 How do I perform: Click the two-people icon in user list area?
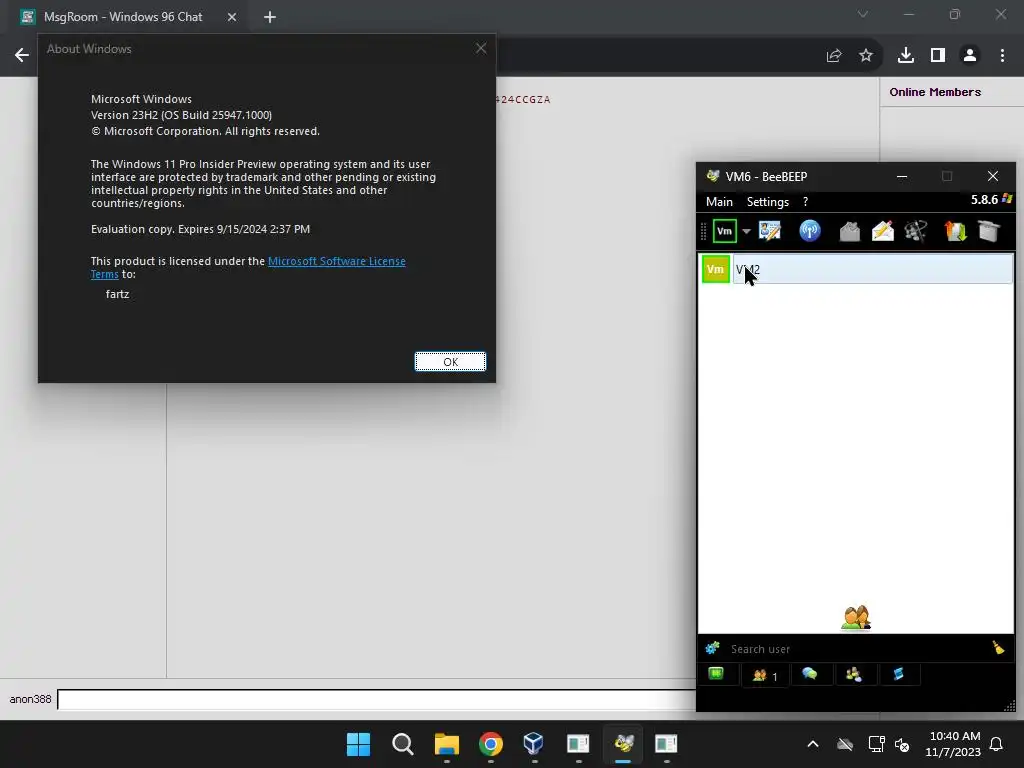tap(856, 617)
